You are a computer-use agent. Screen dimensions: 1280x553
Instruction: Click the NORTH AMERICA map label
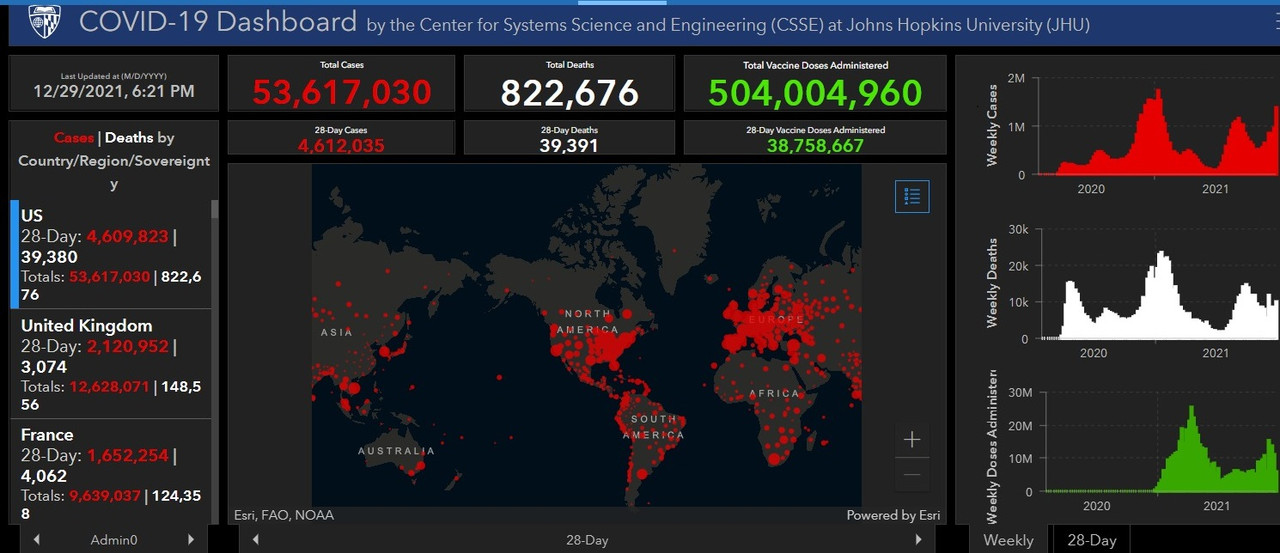coord(587,322)
